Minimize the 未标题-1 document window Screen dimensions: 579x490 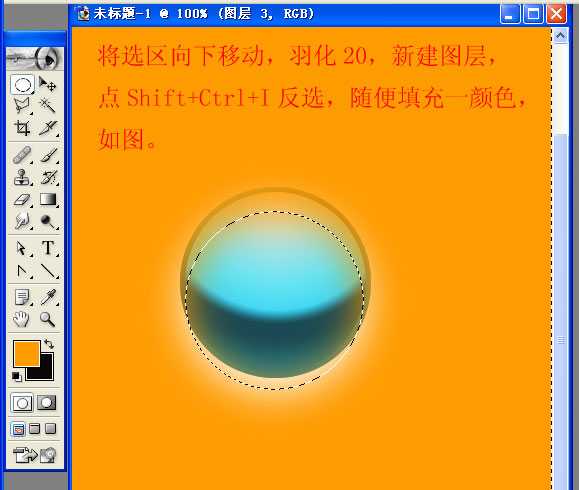510,14
